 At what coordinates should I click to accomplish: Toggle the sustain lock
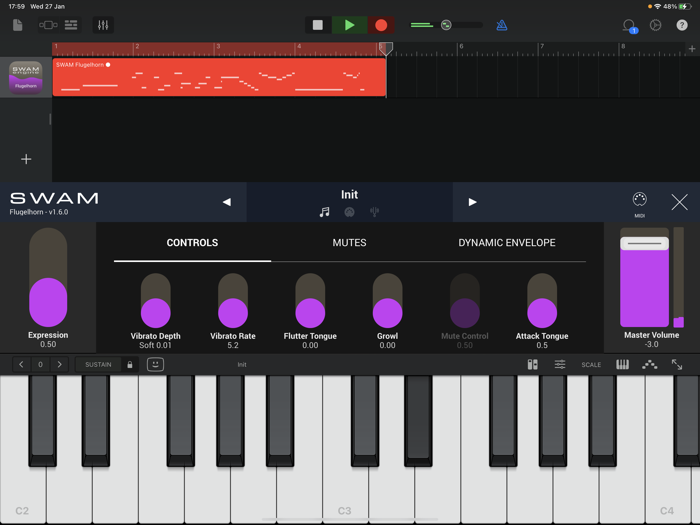pyautogui.click(x=129, y=365)
